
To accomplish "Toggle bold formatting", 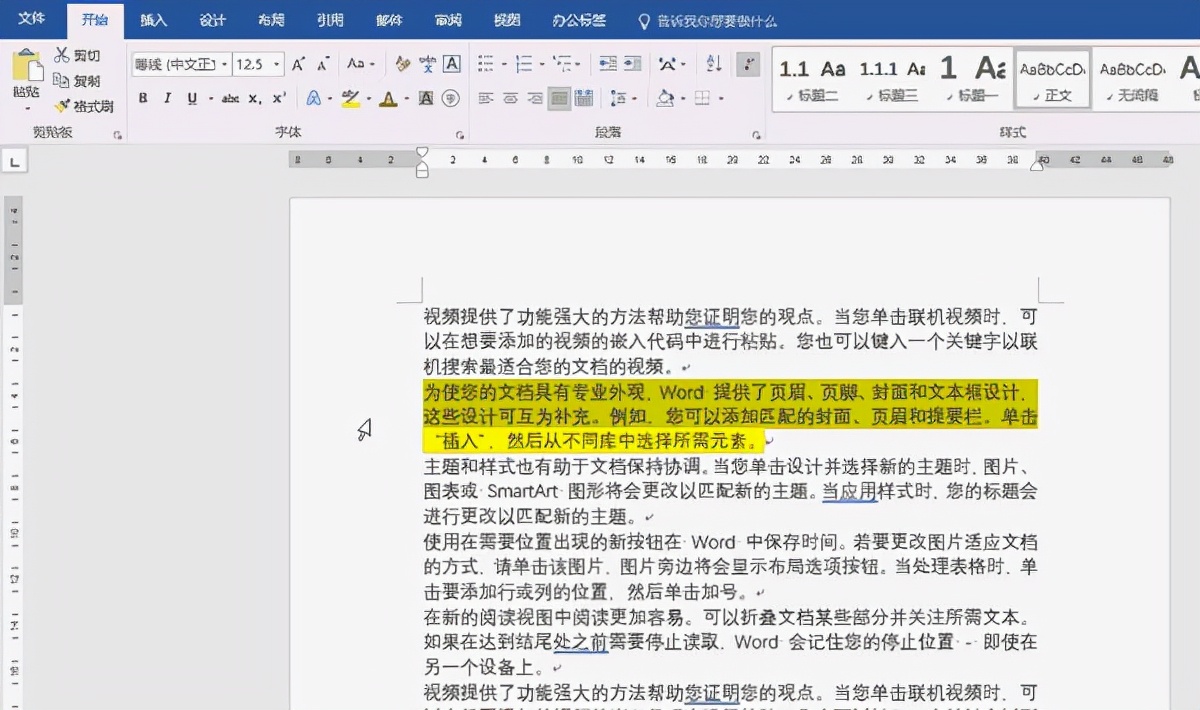I will [141, 98].
